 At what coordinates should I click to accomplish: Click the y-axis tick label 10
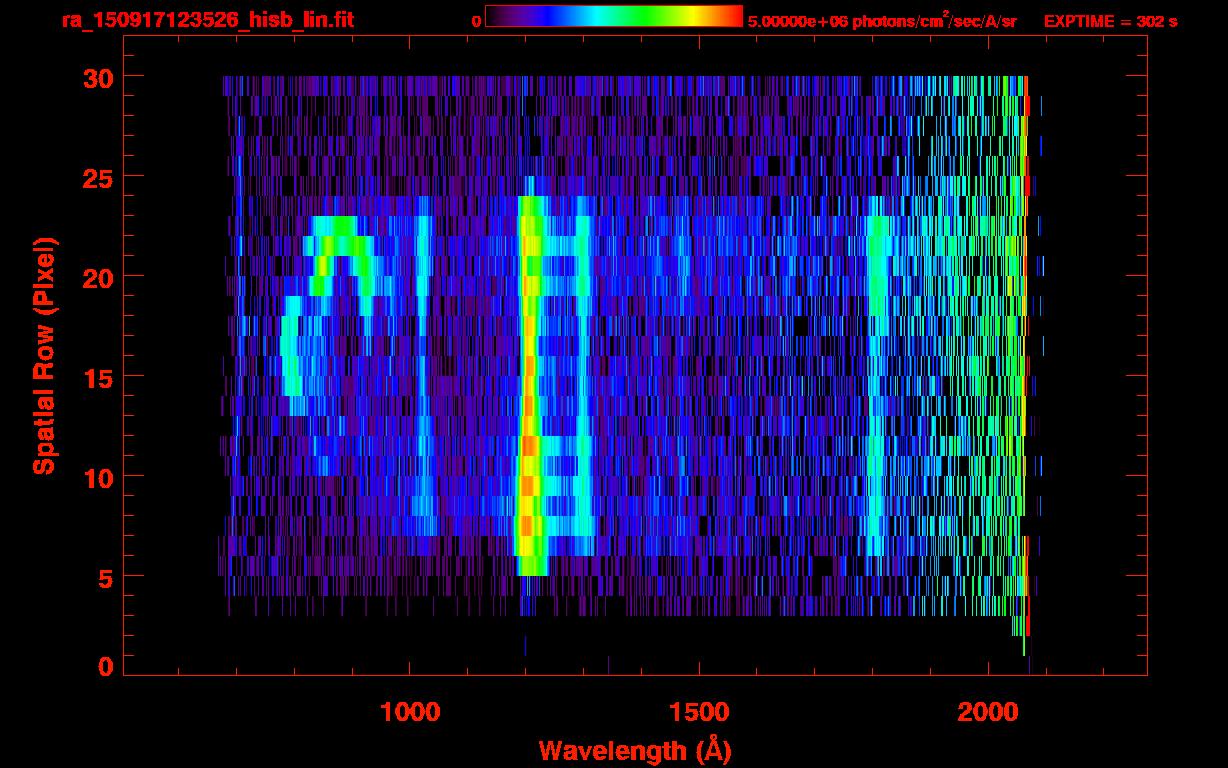click(97, 477)
